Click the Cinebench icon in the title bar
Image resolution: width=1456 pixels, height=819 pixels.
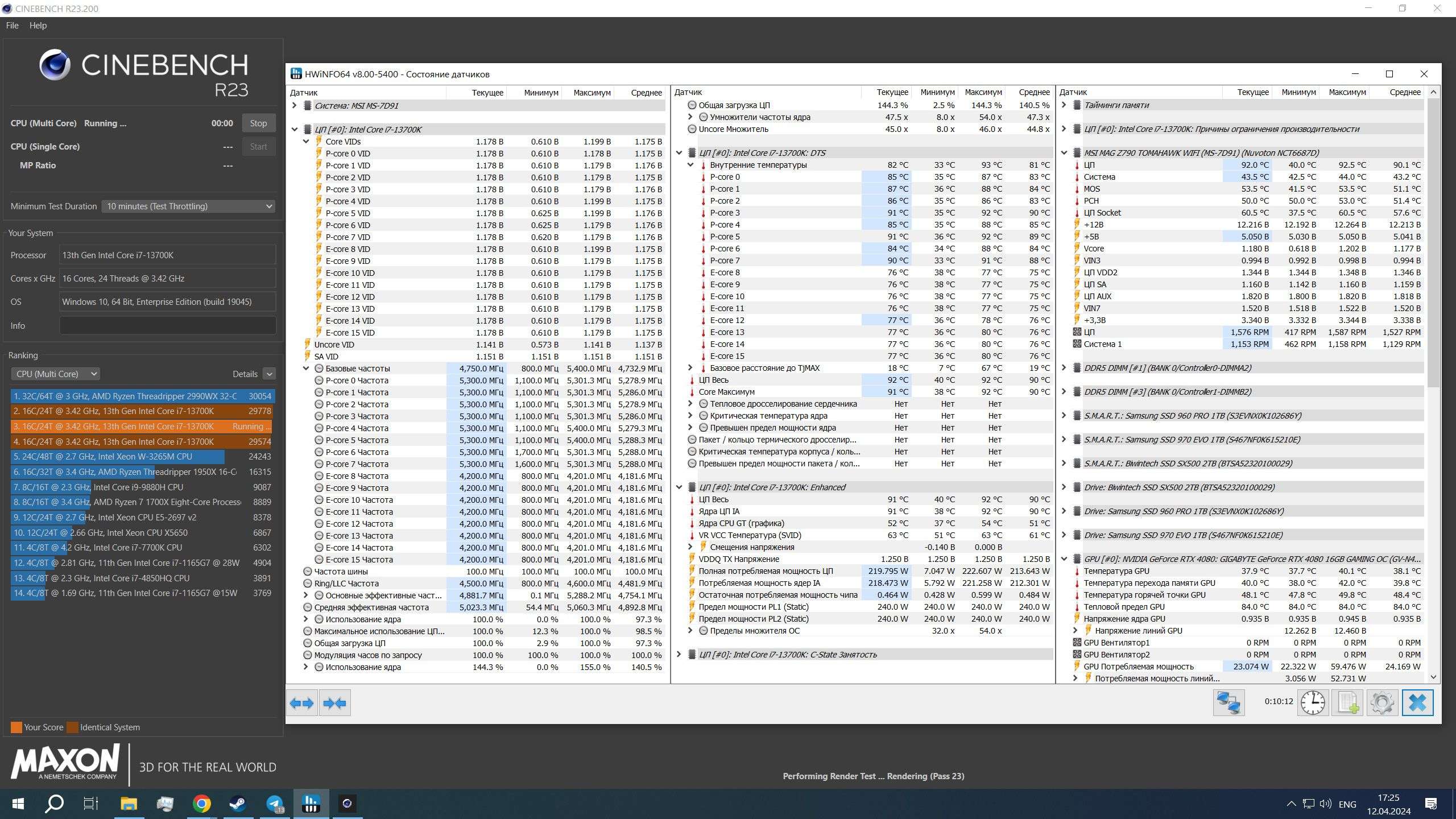coord(6,9)
